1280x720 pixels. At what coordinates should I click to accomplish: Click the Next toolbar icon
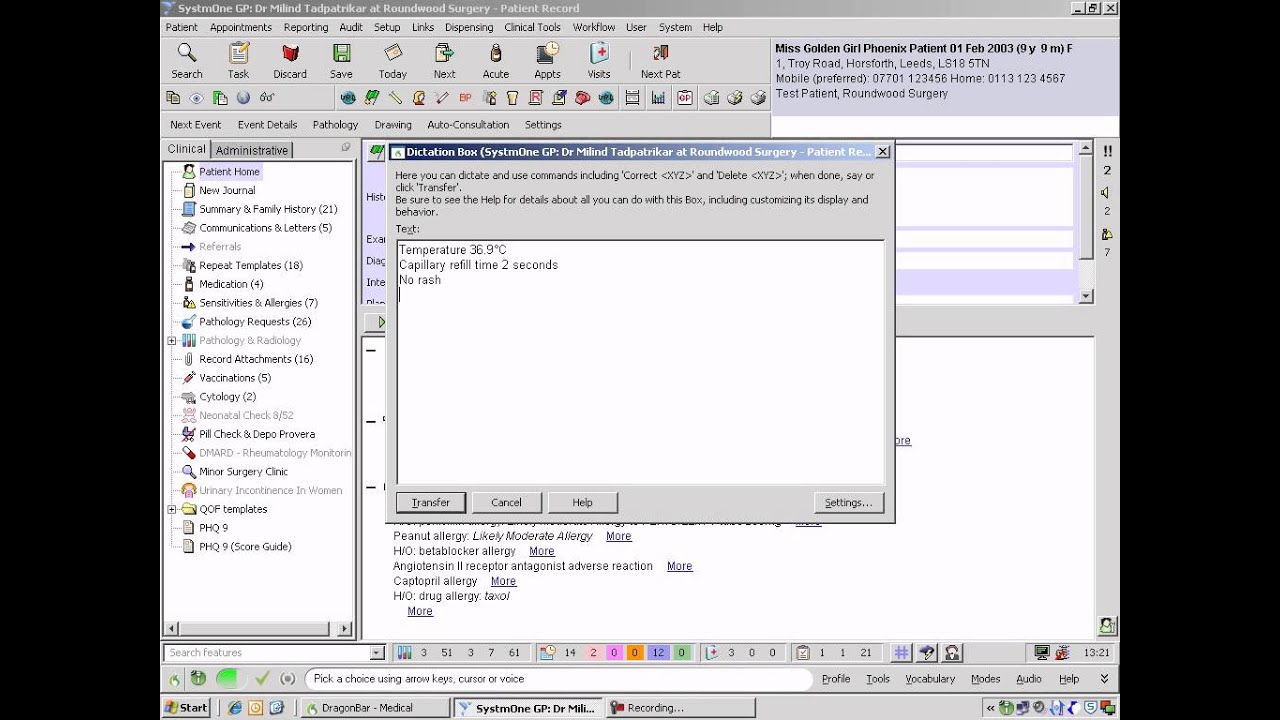[x=445, y=61]
